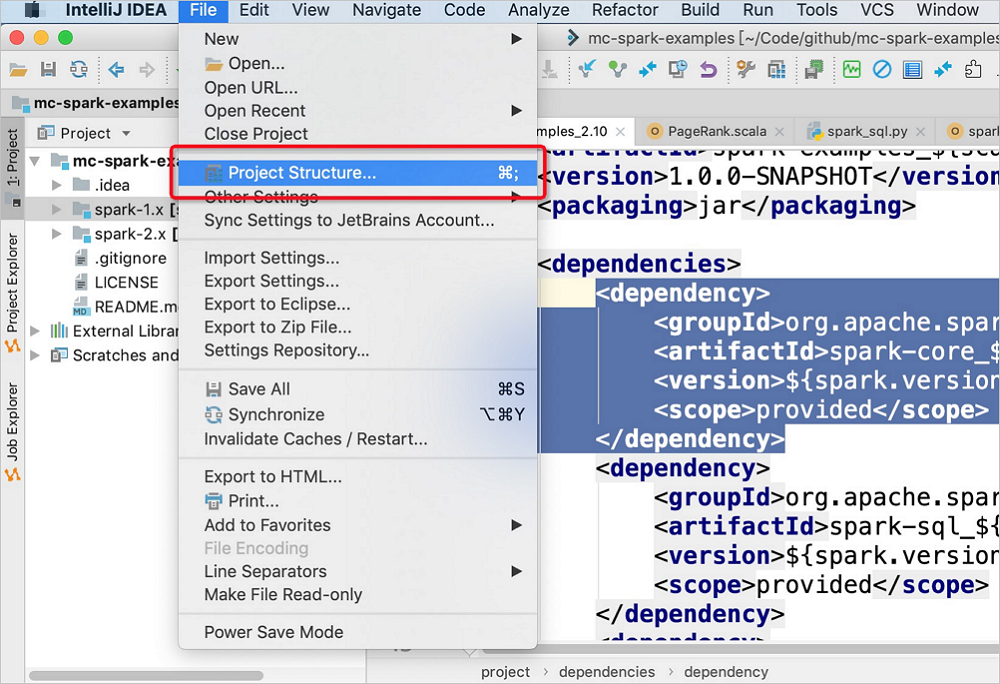
Task: Click the purple Revert arrow toolbar icon
Action: 708,69
